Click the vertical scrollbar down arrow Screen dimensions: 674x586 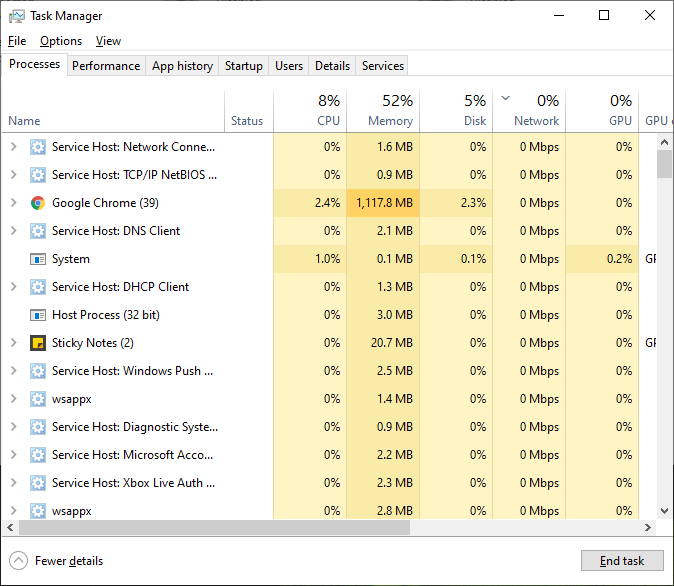(x=664, y=509)
